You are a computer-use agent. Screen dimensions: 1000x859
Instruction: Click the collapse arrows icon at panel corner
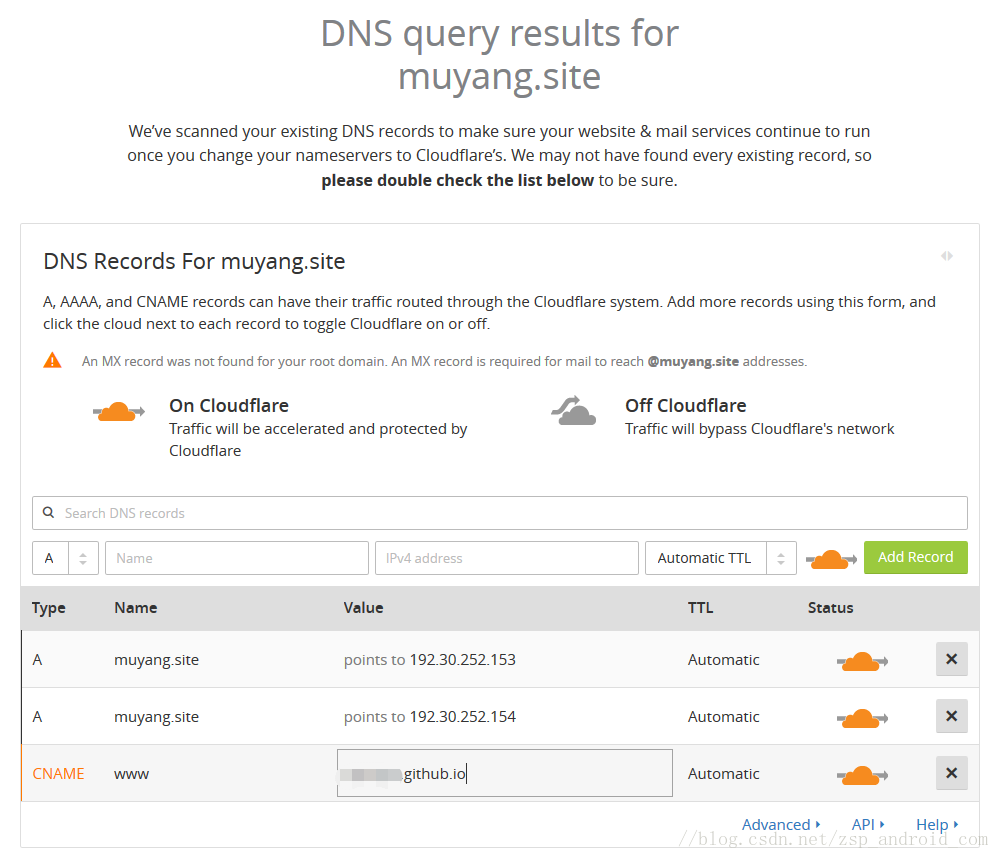pos(947,256)
